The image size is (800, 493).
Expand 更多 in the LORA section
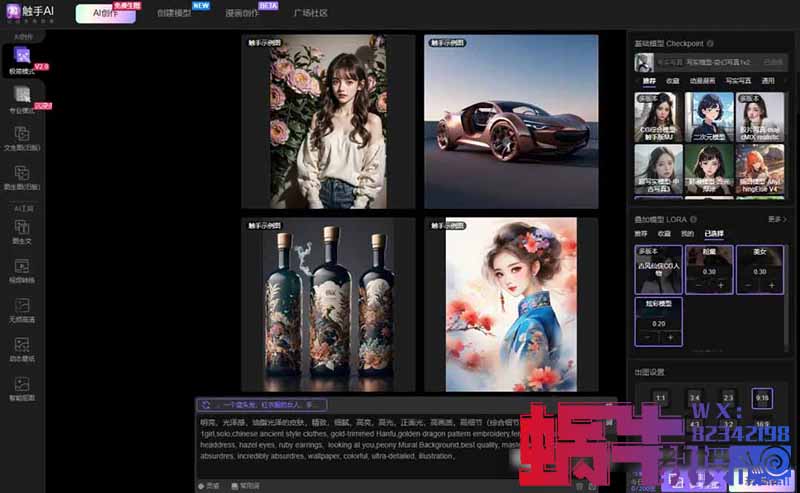(775, 218)
